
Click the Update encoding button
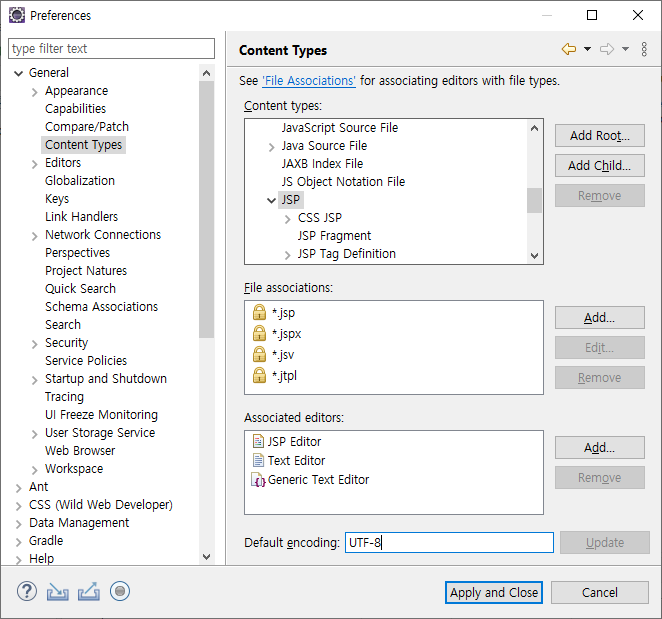605,543
